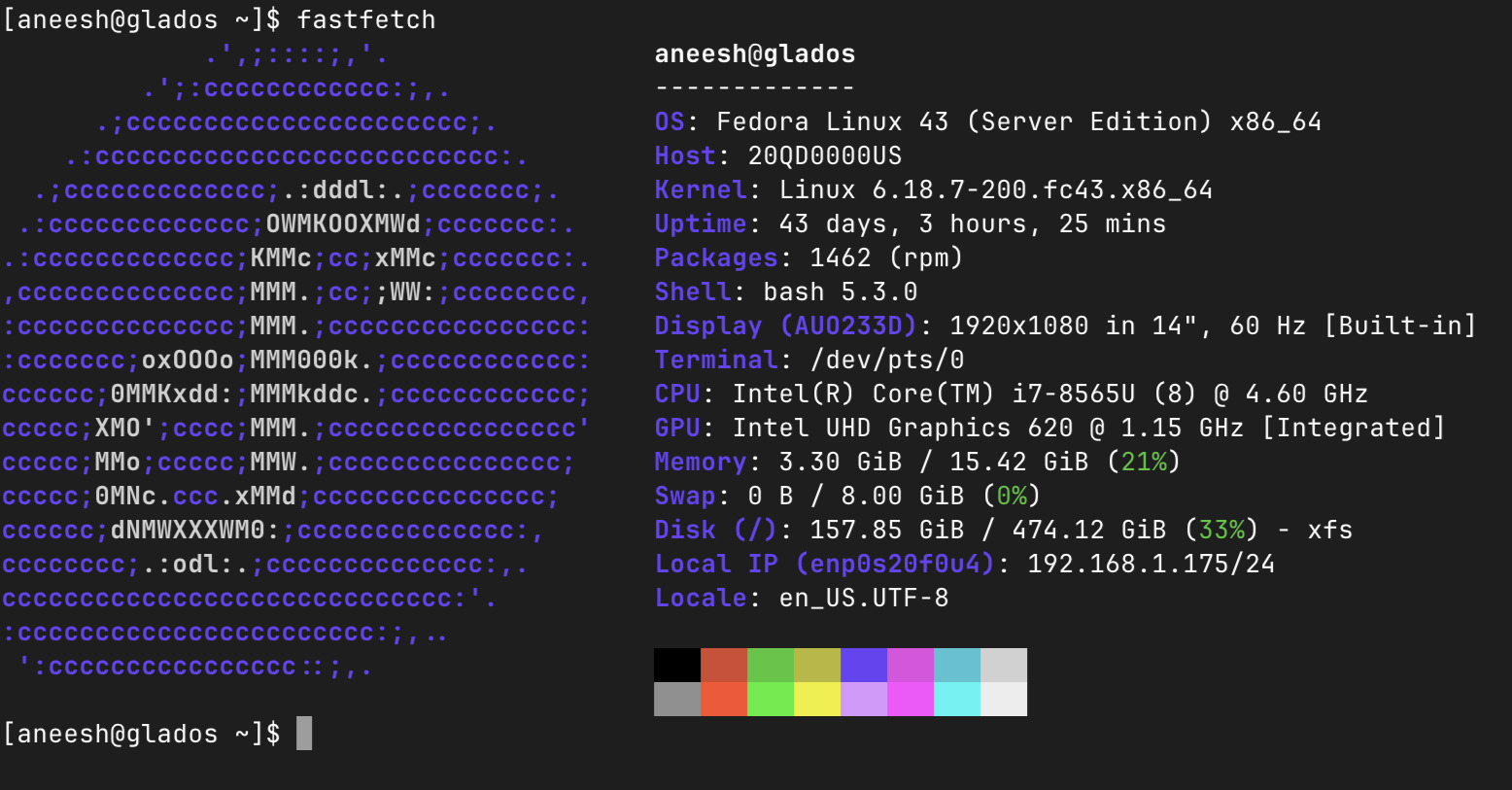Click the dark red color swatch
The height and width of the screenshot is (790, 1512).
724,665
